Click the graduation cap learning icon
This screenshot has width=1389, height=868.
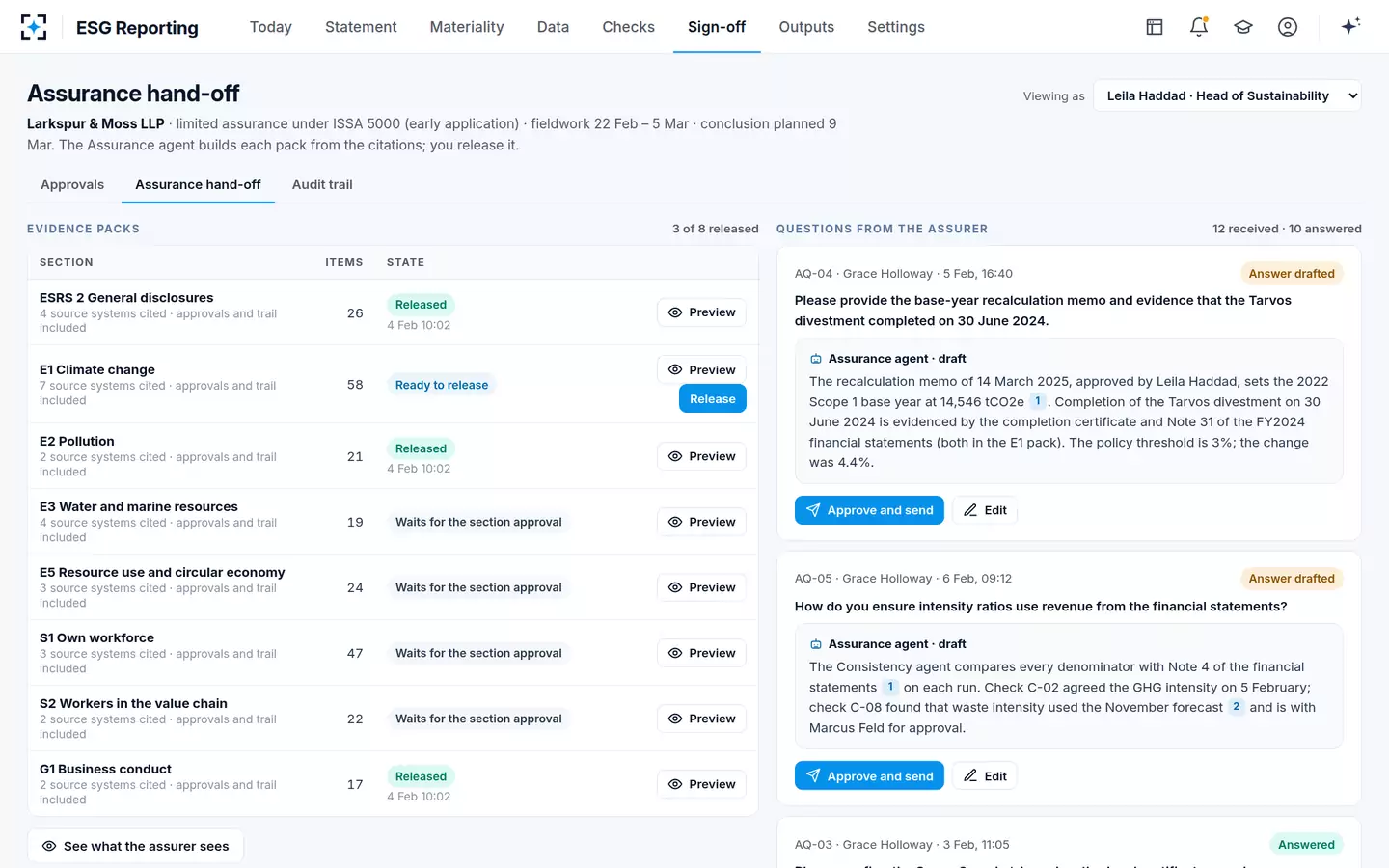tap(1243, 27)
